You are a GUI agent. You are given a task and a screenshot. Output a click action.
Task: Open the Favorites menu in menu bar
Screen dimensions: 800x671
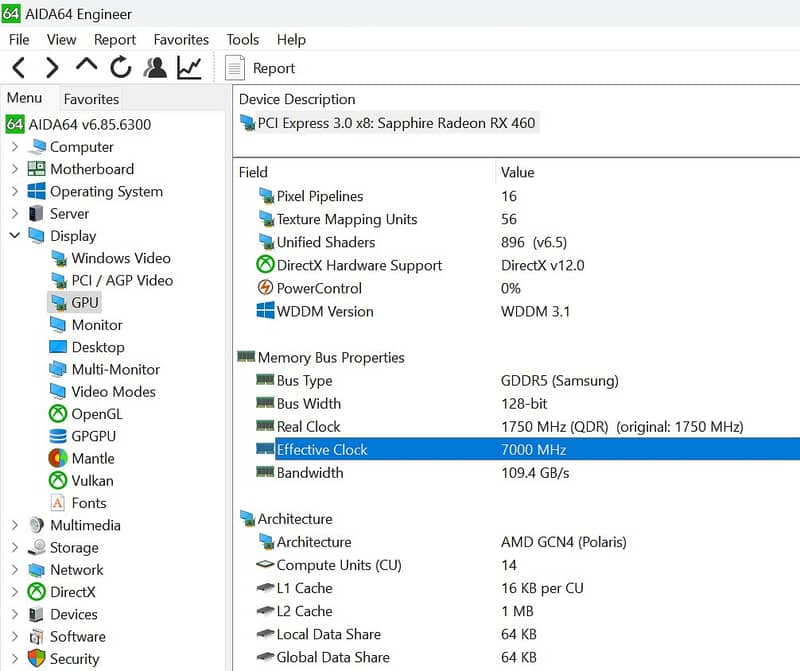[x=181, y=39]
